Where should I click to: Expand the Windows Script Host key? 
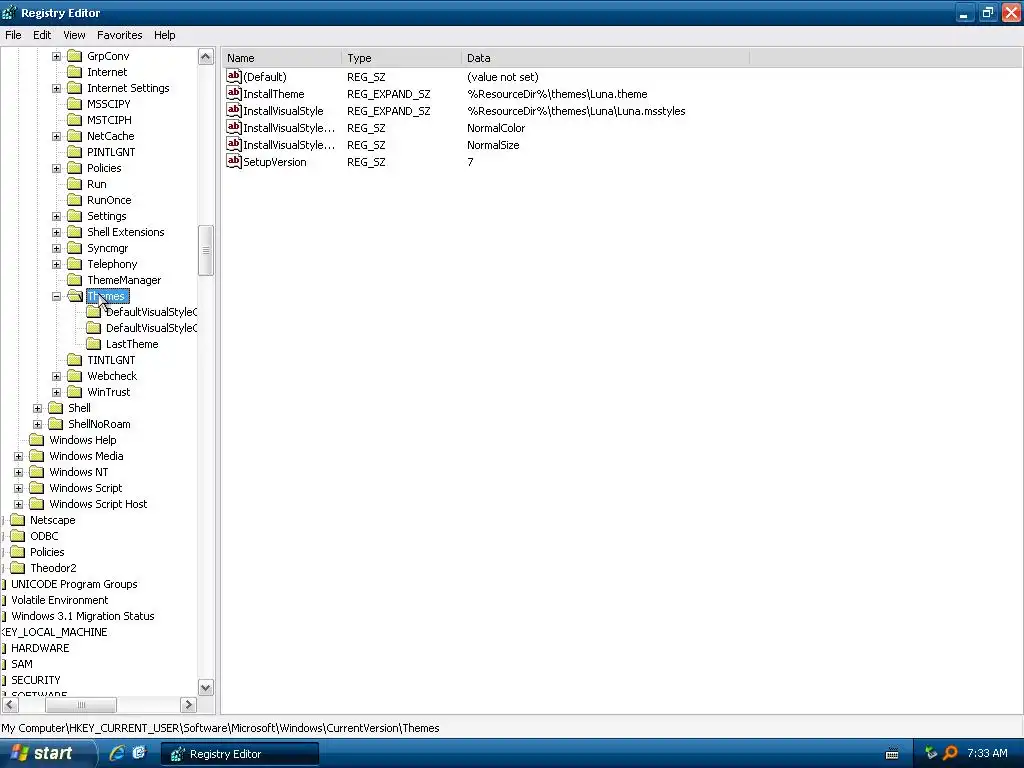18,505
